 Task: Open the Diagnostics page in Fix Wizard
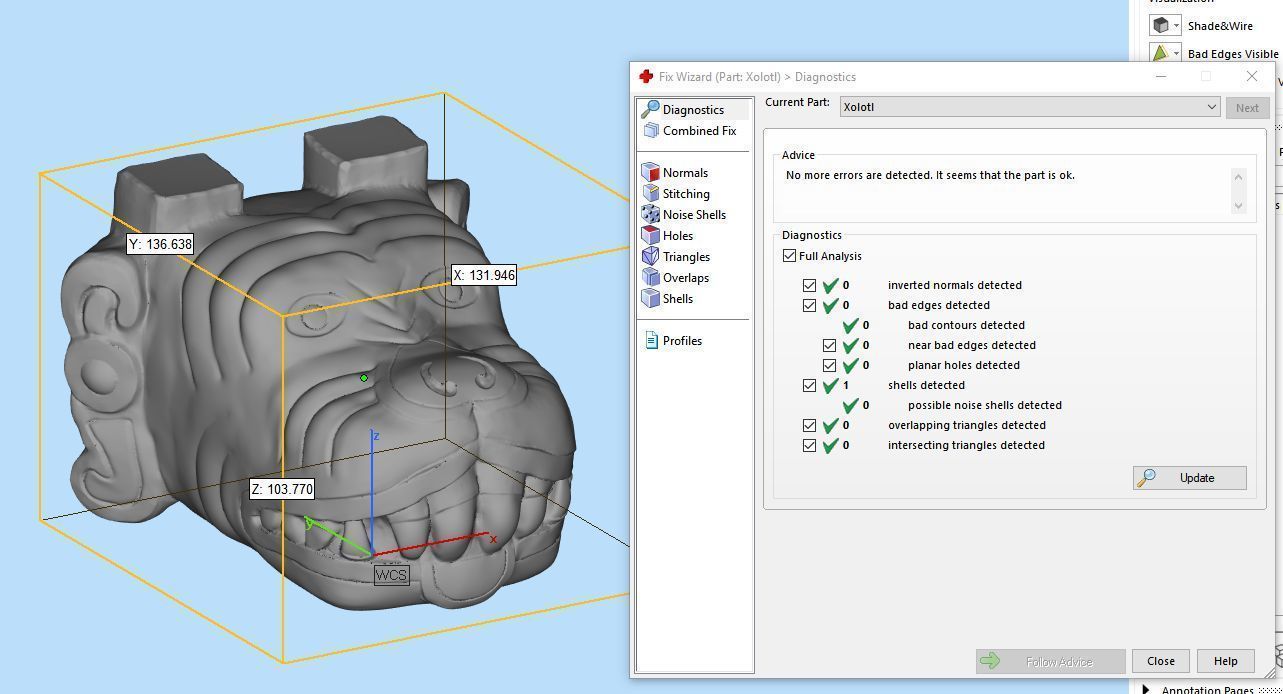point(692,109)
